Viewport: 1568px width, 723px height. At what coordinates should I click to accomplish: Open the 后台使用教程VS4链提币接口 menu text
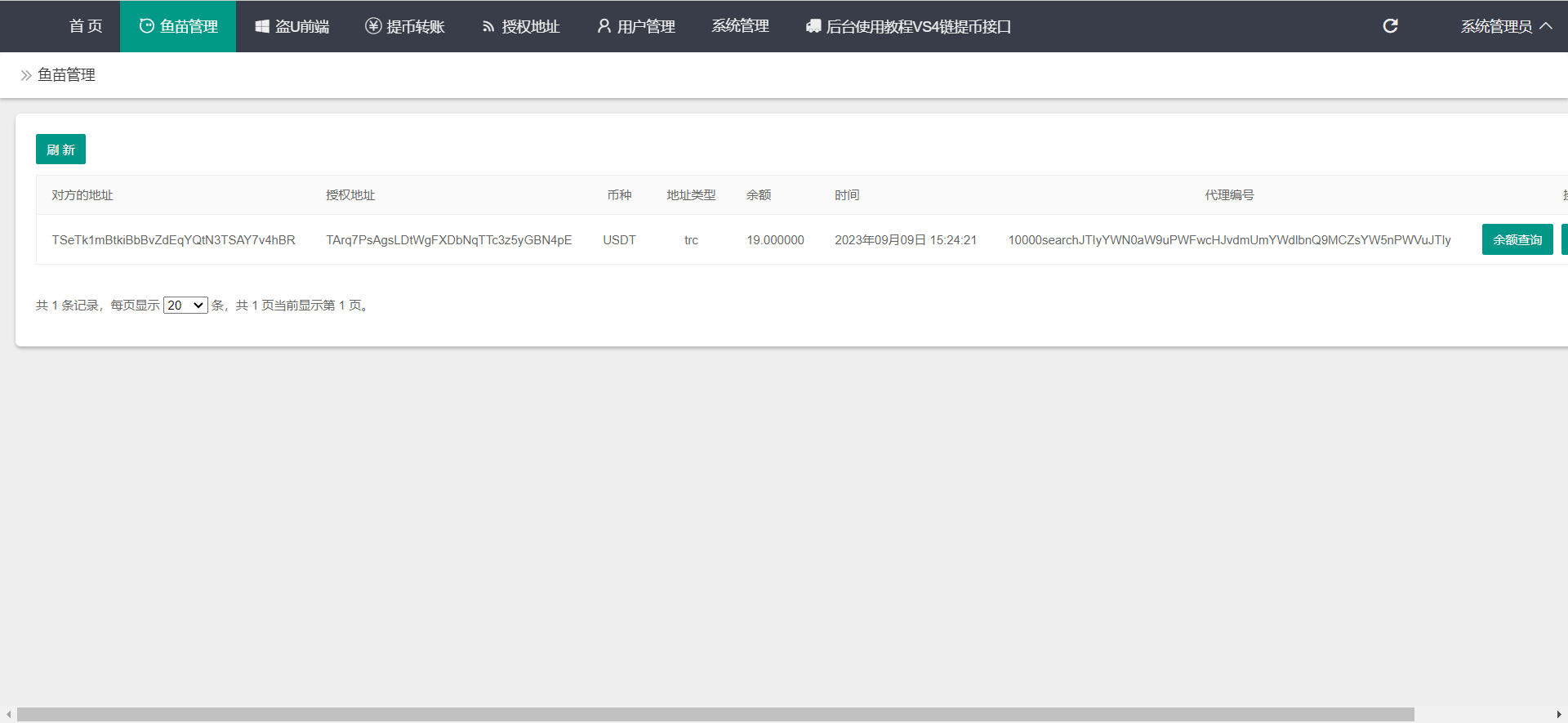point(919,26)
